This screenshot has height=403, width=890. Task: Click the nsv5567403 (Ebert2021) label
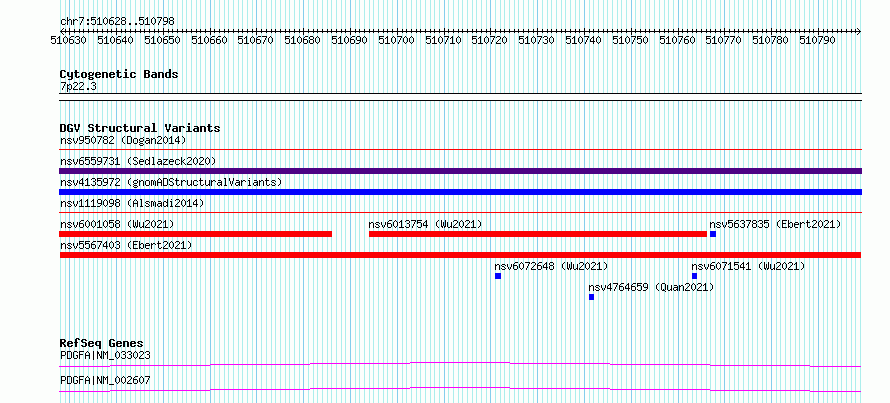click(126, 245)
